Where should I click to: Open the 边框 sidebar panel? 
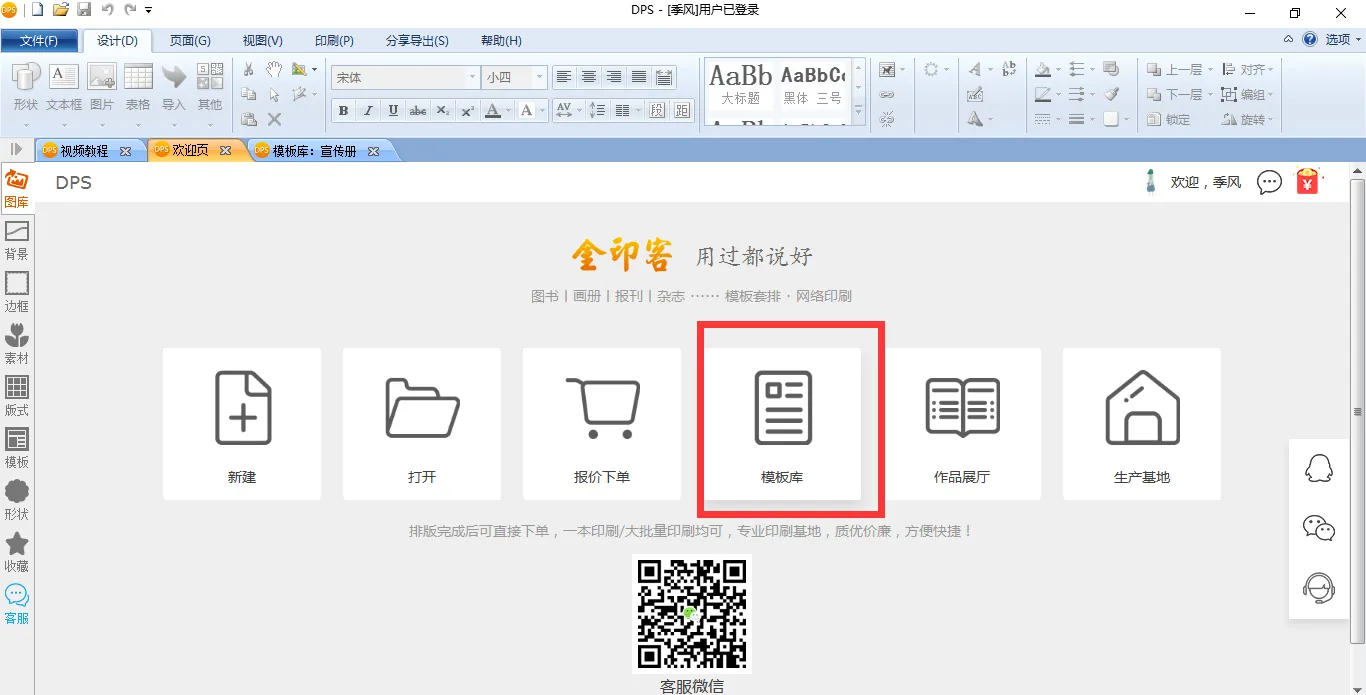pos(17,293)
